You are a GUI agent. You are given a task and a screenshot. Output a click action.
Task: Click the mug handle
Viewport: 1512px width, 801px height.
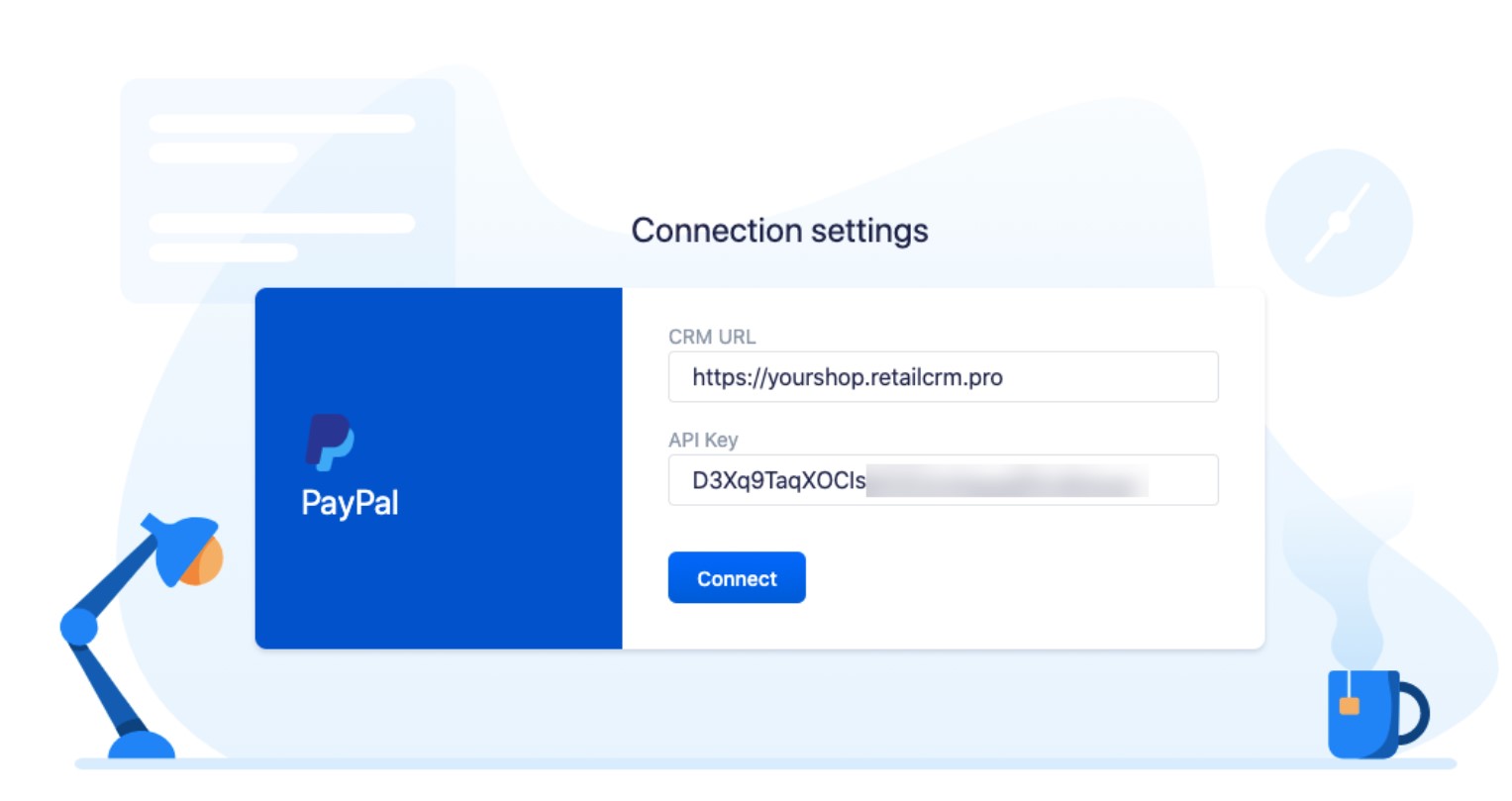coord(1414,713)
